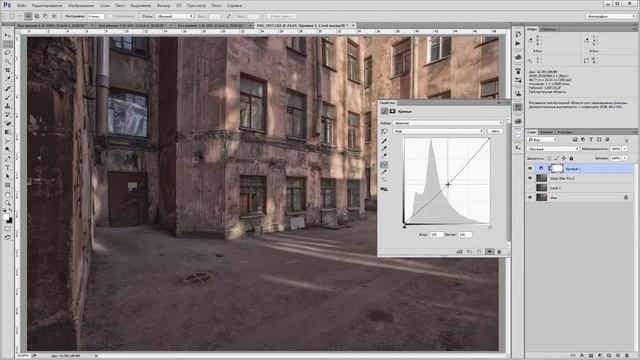
Task: Select the Eraser tool
Action: [8, 123]
